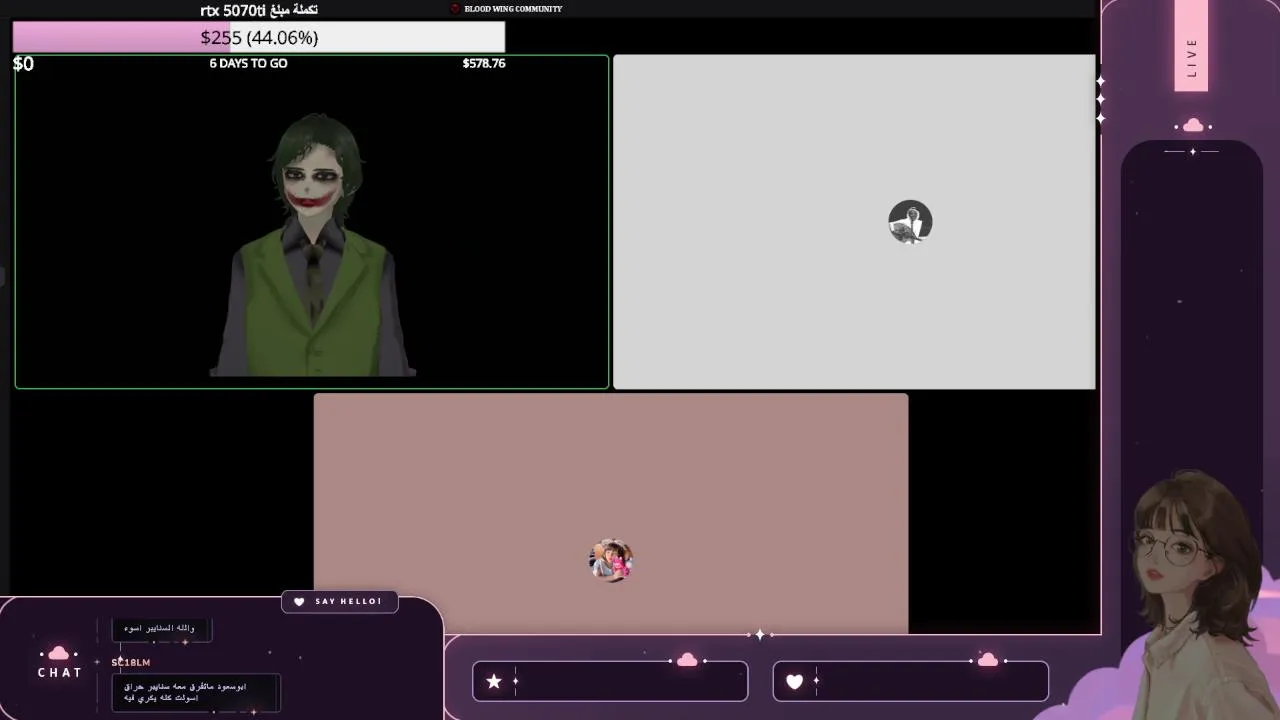Click the LIVE ribbon badge
The width and height of the screenshot is (1280, 720).
click(x=1191, y=46)
